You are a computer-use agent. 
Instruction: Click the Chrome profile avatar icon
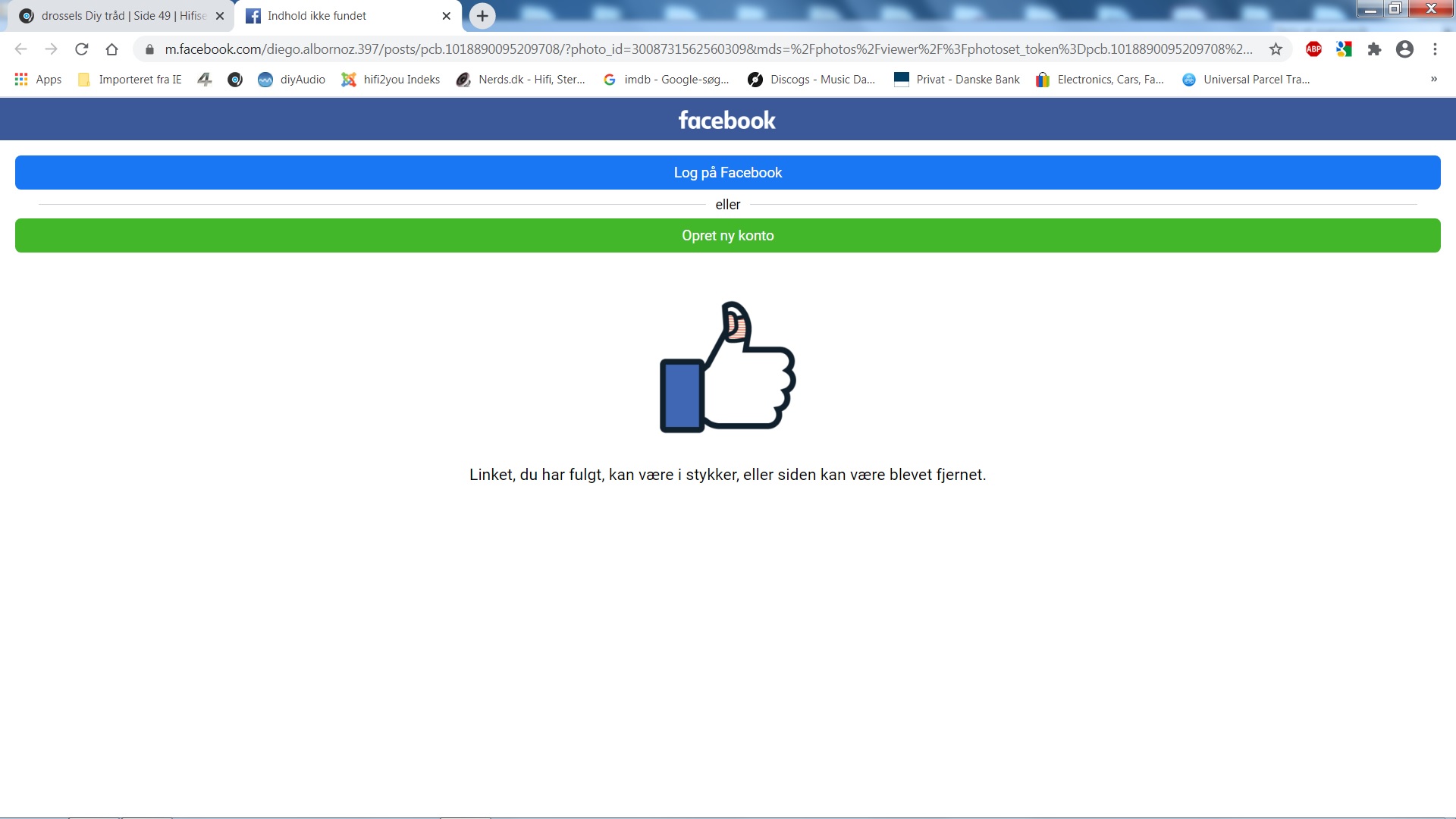point(1404,49)
